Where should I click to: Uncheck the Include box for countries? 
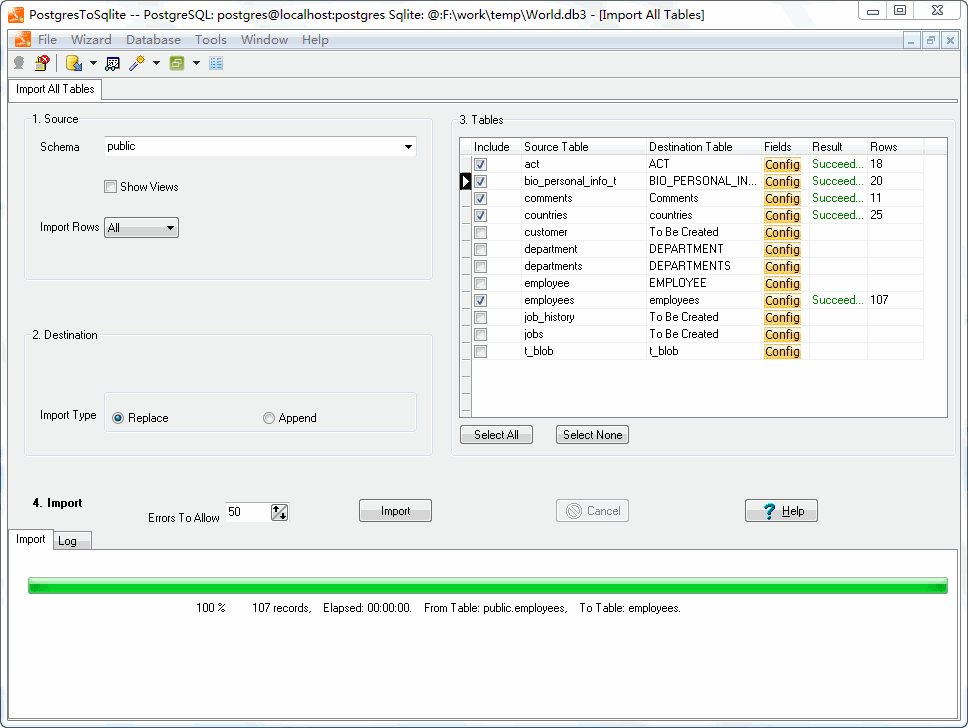(x=480, y=215)
